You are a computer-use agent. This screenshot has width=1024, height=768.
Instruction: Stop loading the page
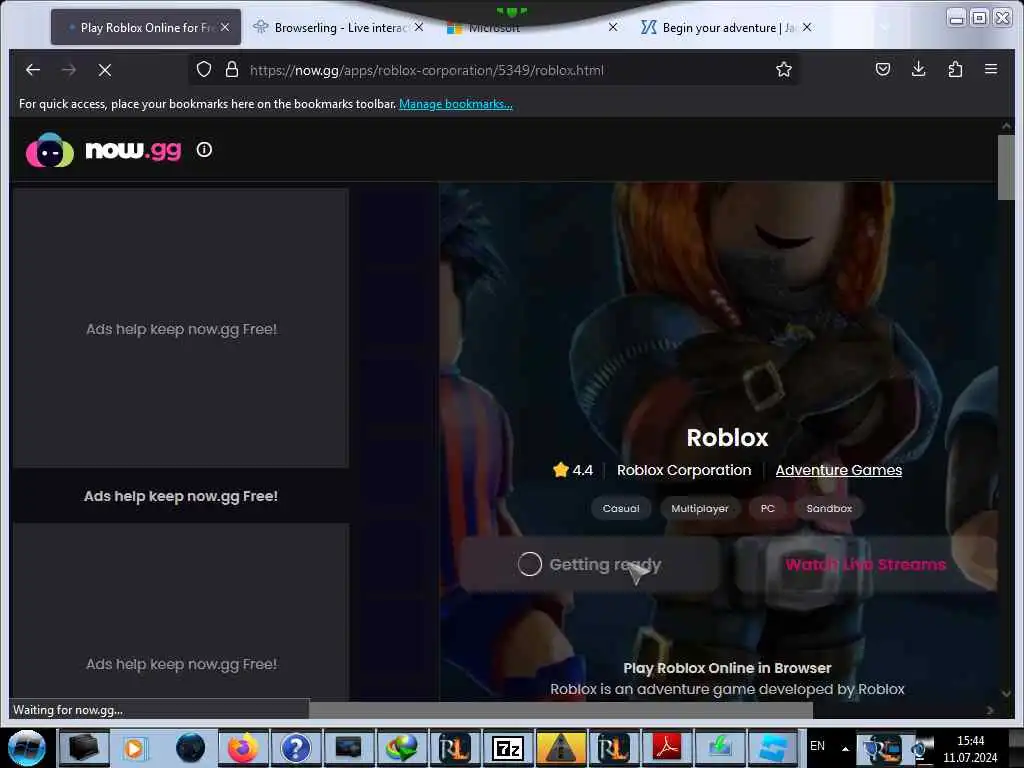104,70
